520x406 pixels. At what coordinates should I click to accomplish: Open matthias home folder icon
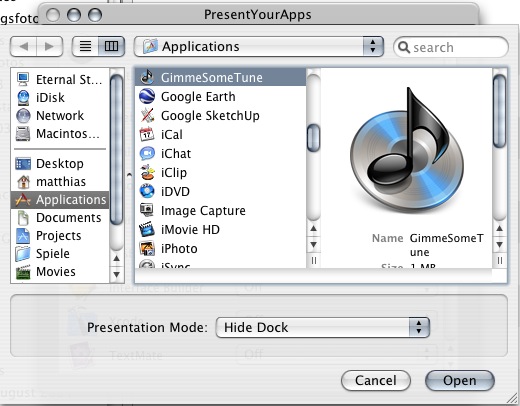click(x=23, y=181)
